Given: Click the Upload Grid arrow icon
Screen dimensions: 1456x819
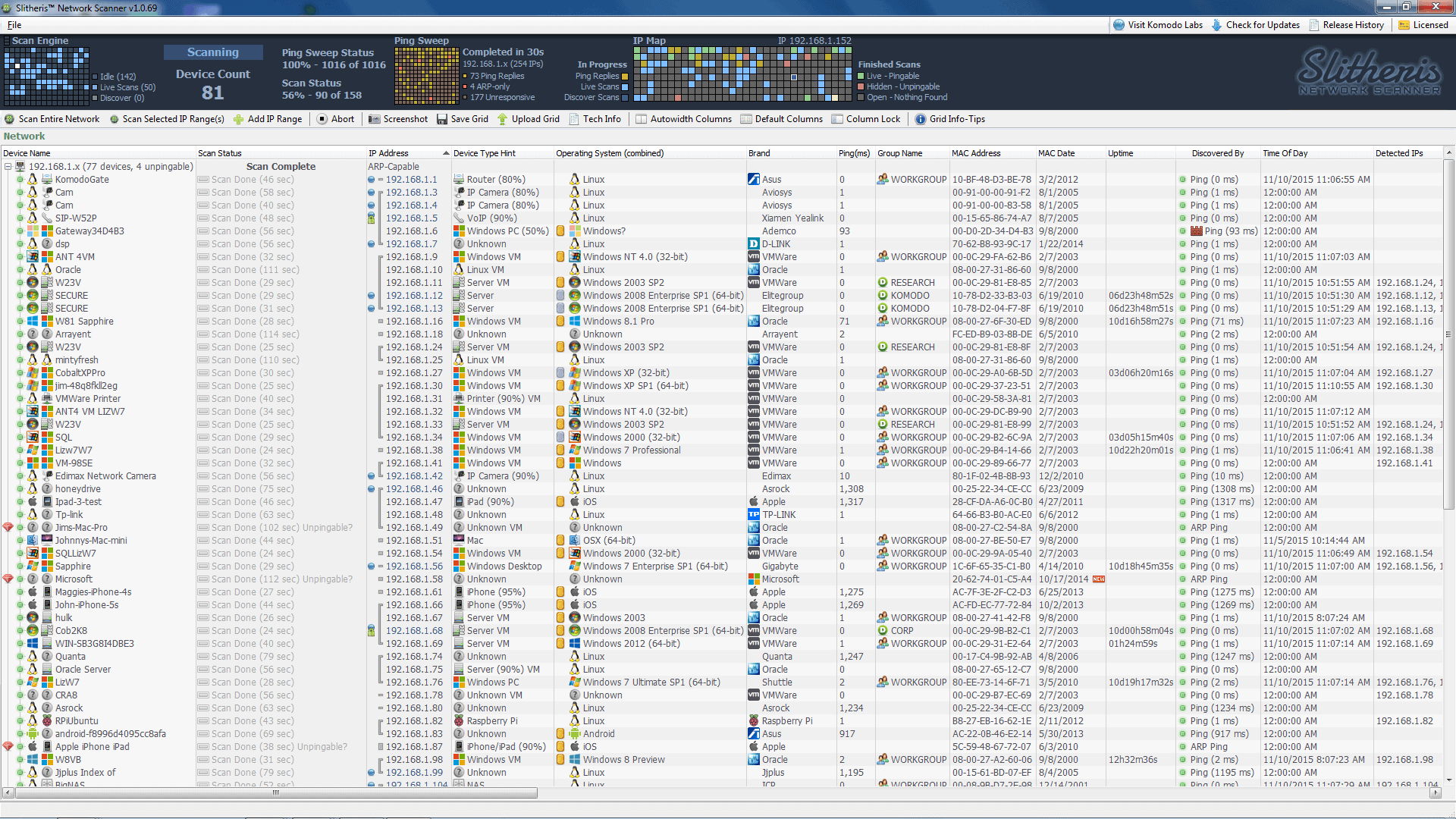Looking at the screenshot, I should (x=502, y=119).
